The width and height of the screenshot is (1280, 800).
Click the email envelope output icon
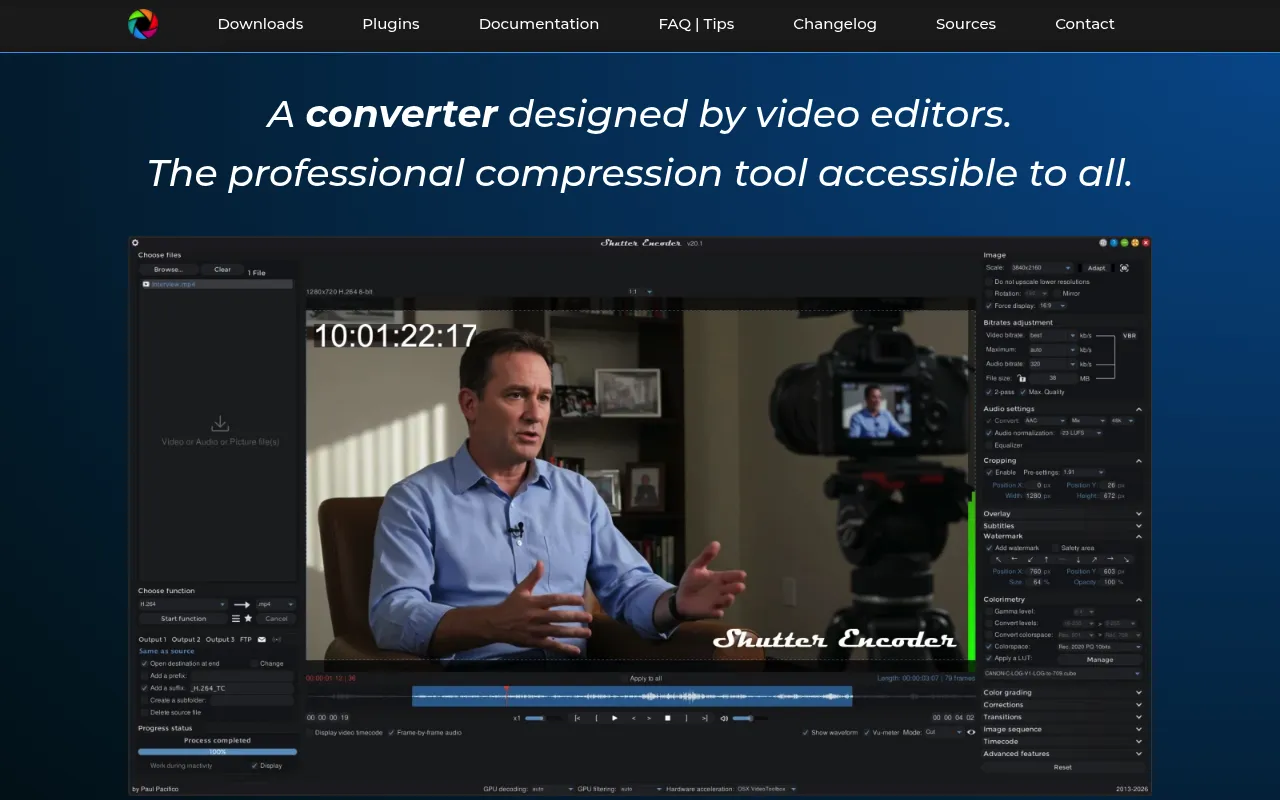point(262,639)
